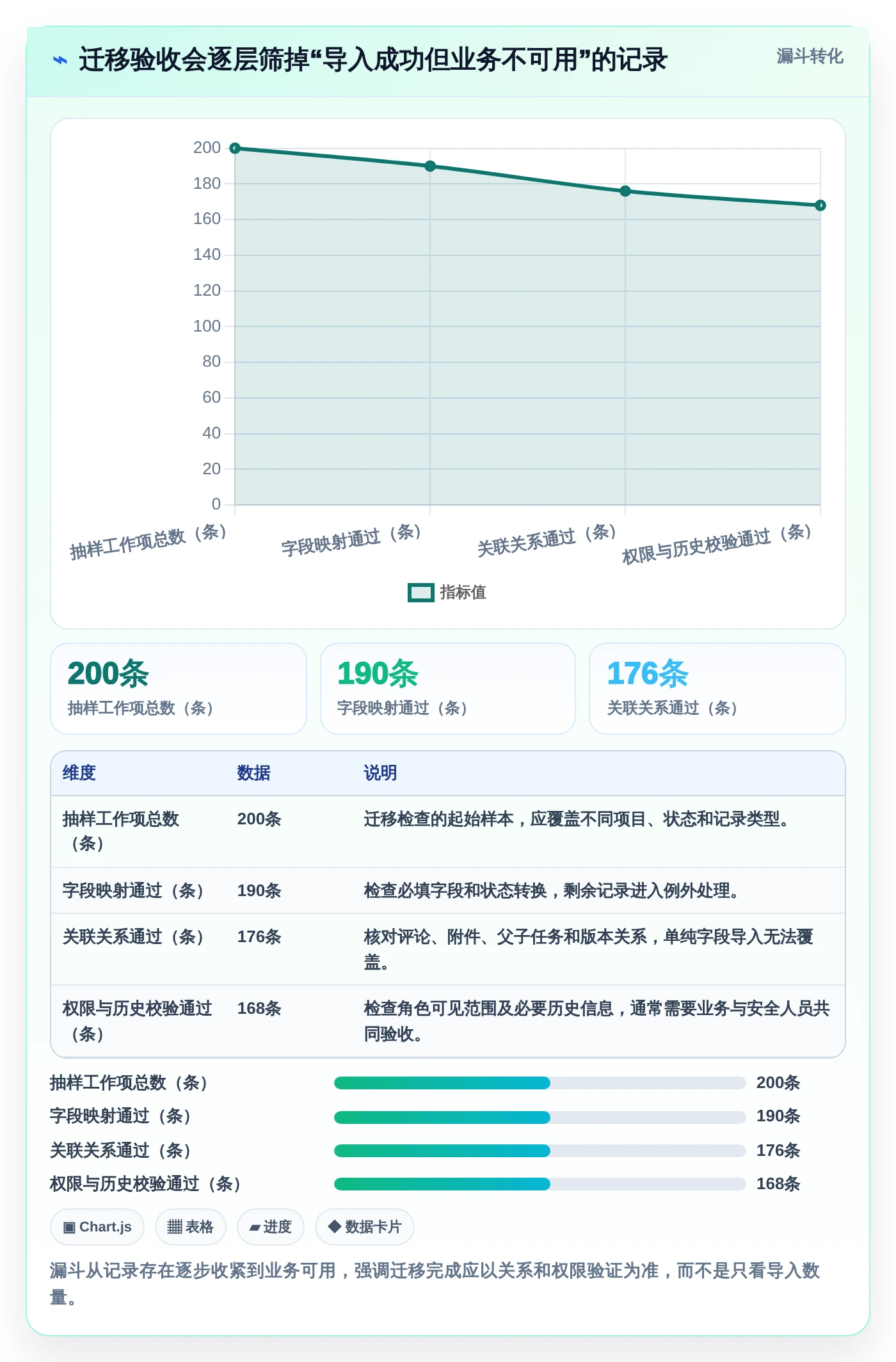Screen dimensions: 896x1362
Task: Toggle the 指标值 legend swatch
Action: click(x=421, y=593)
